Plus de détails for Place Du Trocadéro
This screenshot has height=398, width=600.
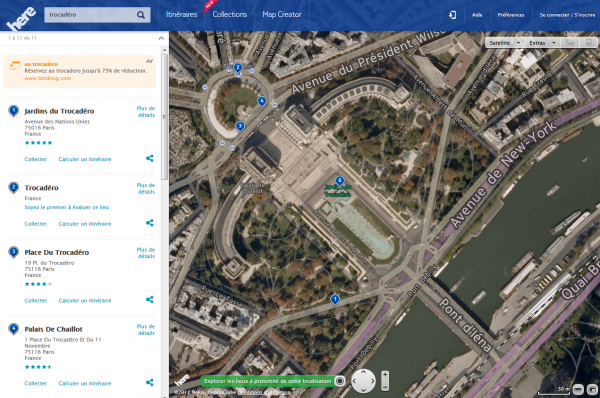click(x=146, y=253)
